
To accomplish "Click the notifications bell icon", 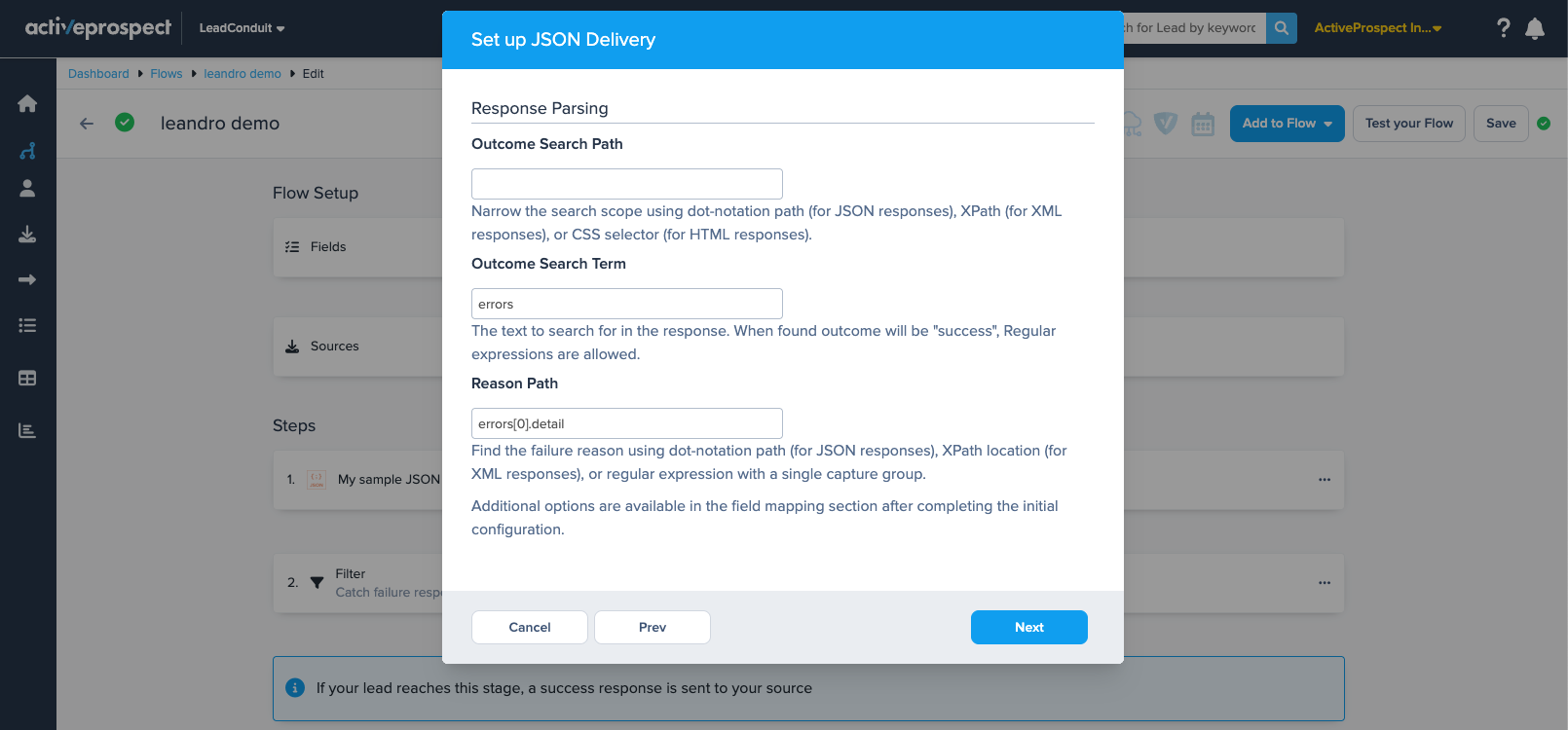I will (1535, 28).
